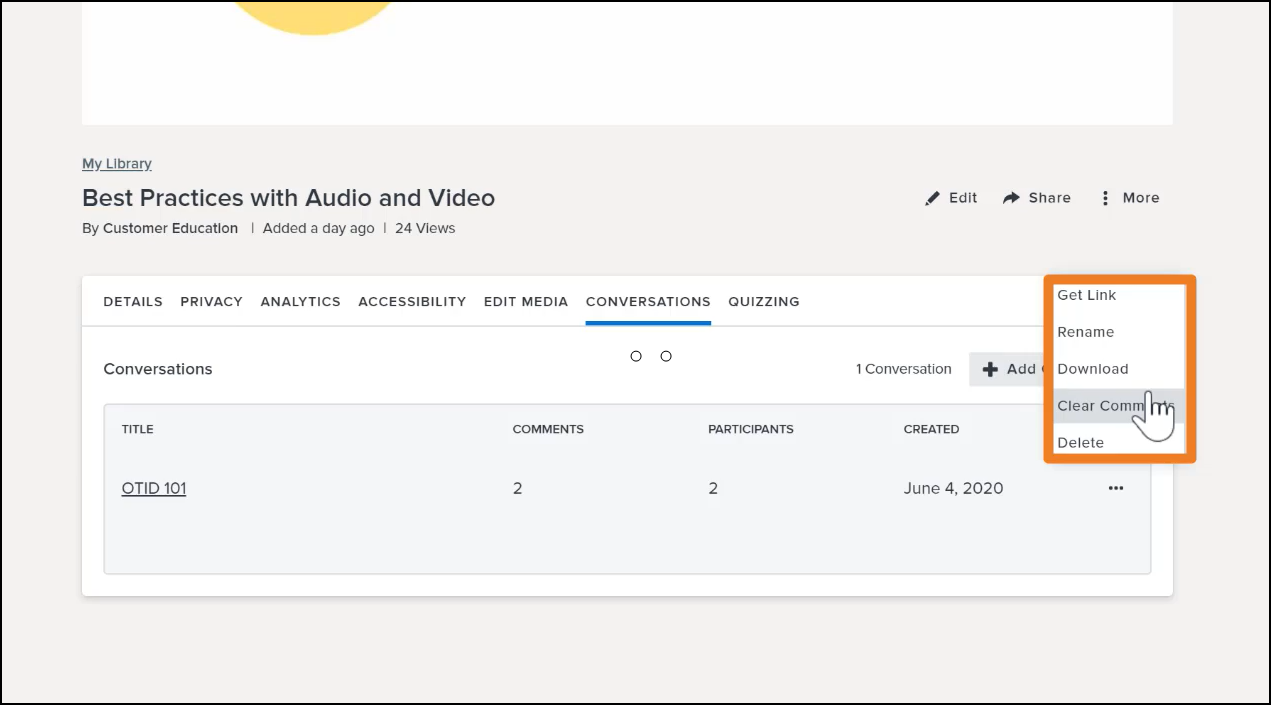1271x705 pixels.
Task: Click the Share button label
Action: 1050,198
